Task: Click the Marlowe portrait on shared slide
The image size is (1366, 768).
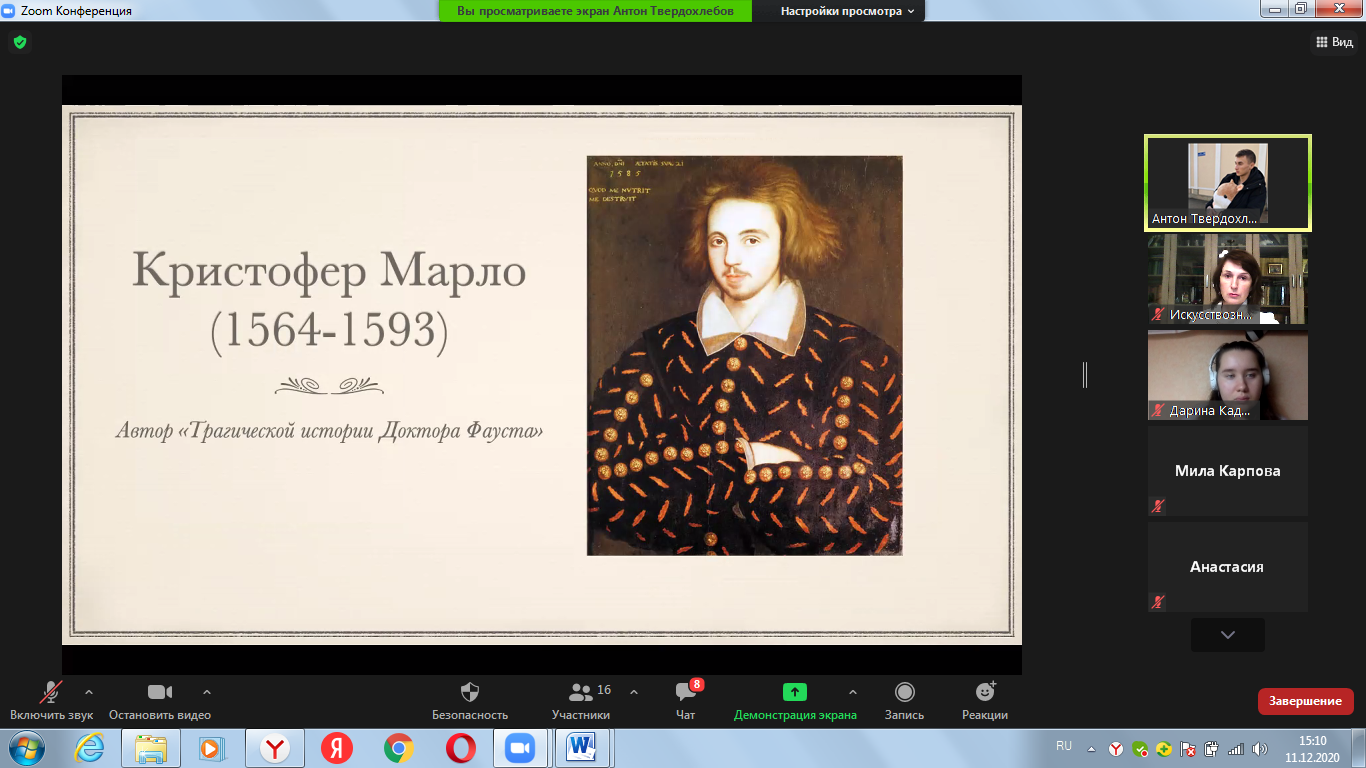Action: click(x=744, y=355)
